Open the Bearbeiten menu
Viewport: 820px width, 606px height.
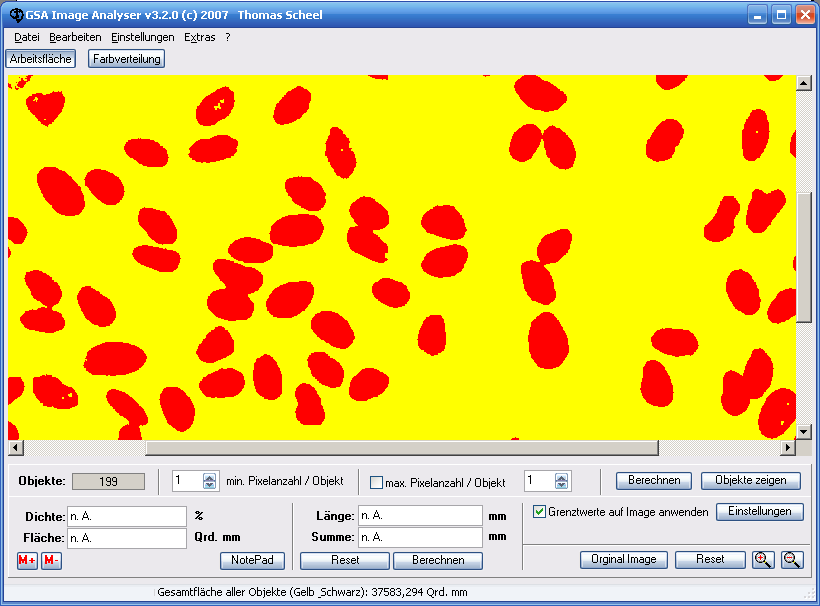click(75, 37)
